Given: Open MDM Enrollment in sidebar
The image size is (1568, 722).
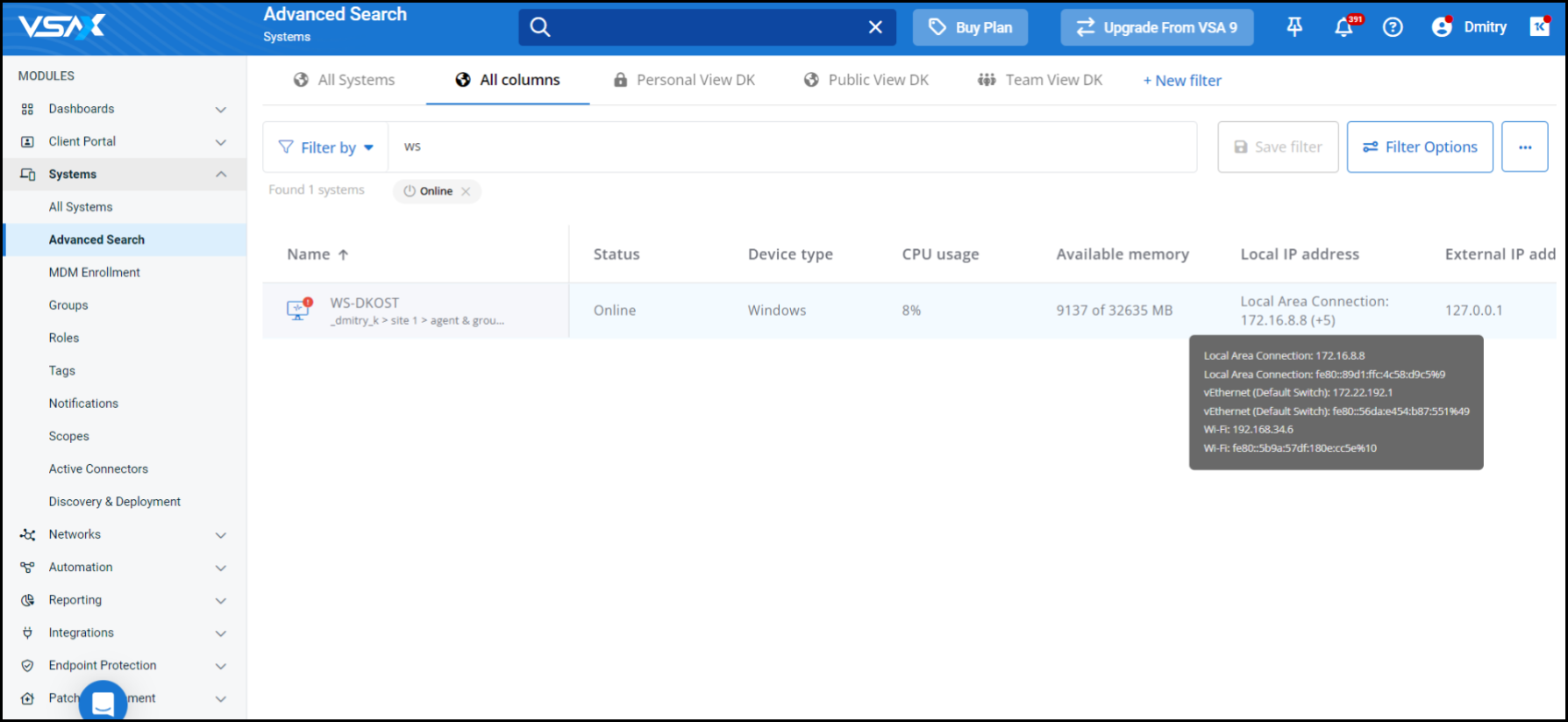Looking at the screenshot, I should tap(95, 273).
